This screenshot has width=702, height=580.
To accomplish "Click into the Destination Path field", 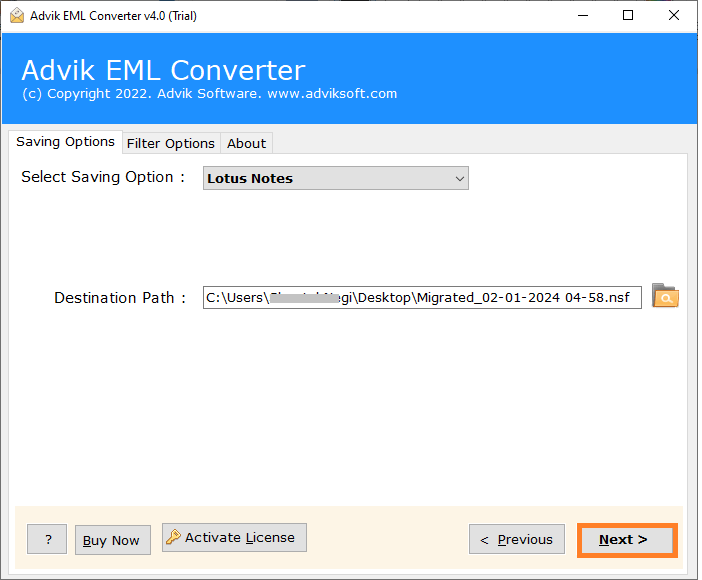I will pos(422,297).
